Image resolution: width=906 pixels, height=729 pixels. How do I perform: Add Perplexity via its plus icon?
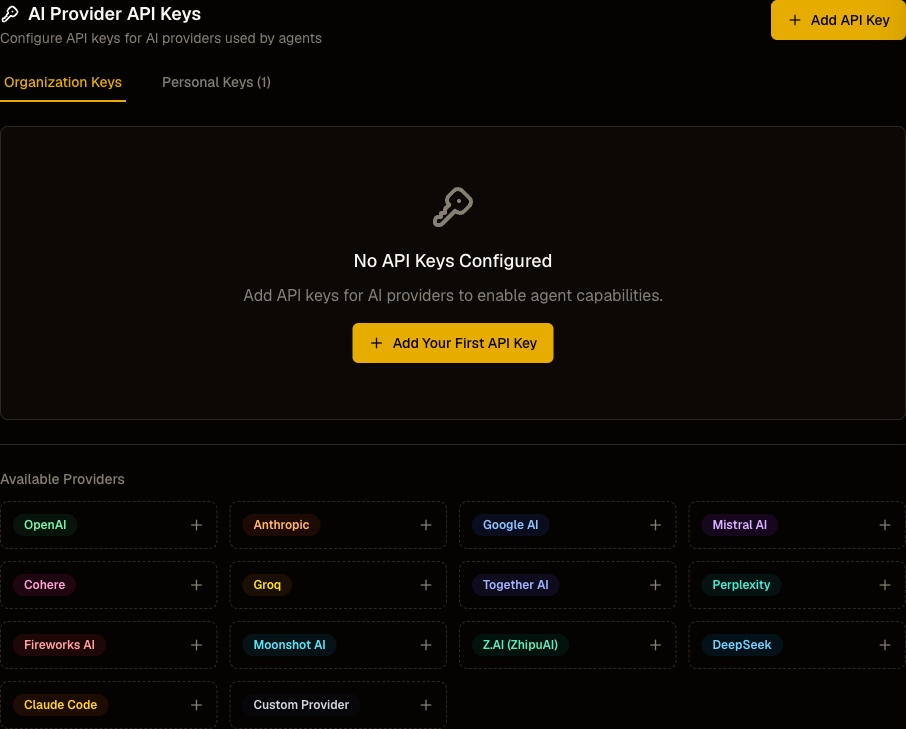(x=885, y=585)
